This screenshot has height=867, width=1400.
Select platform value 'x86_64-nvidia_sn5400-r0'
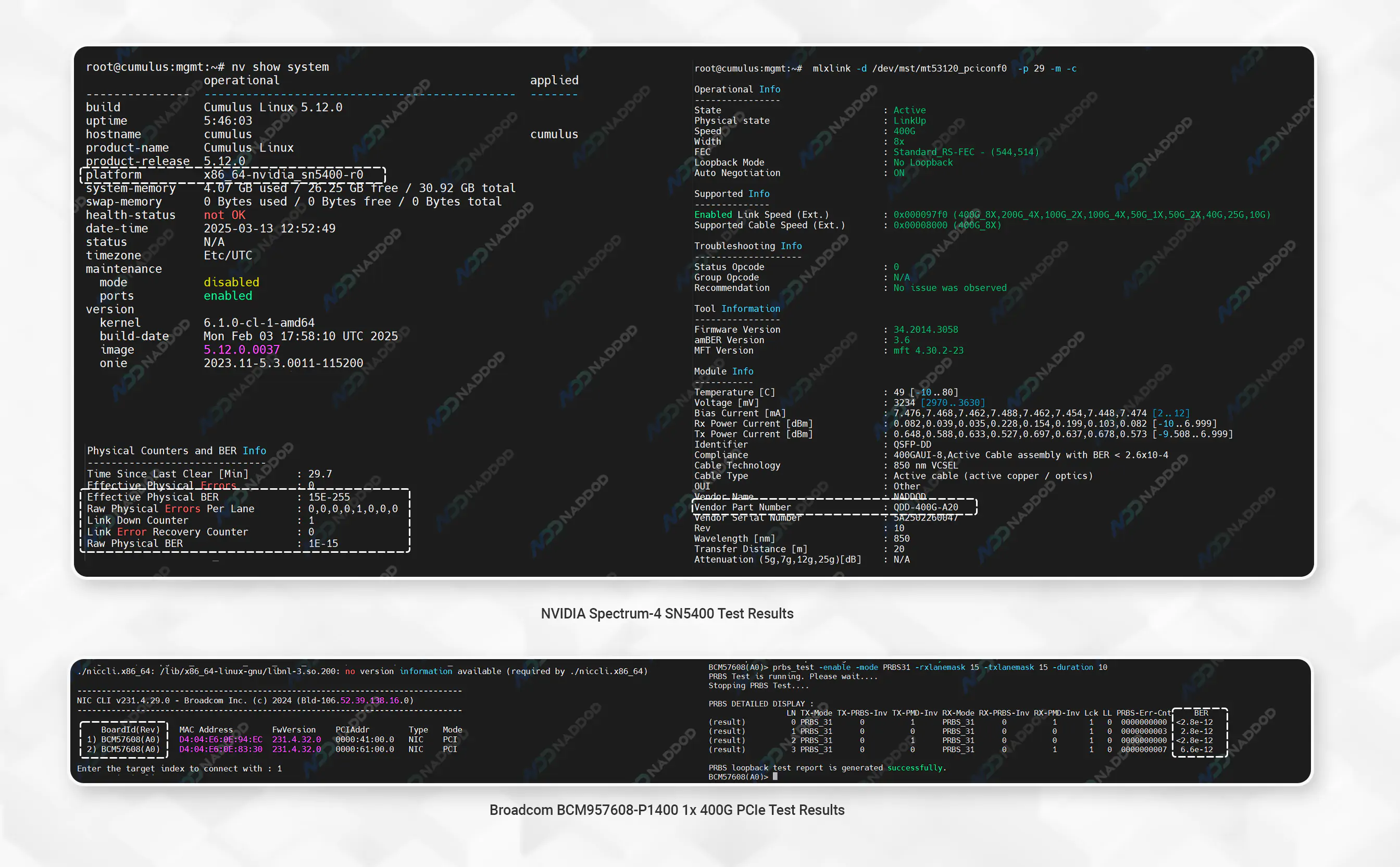pos(283,175)
